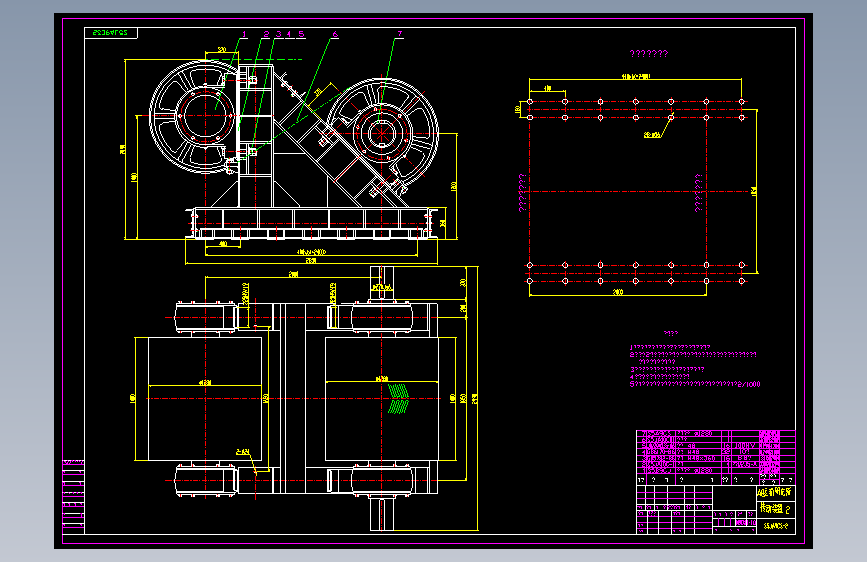Select part callout number 6
This screenshot has height=562, width=867.
click(335, 34)
